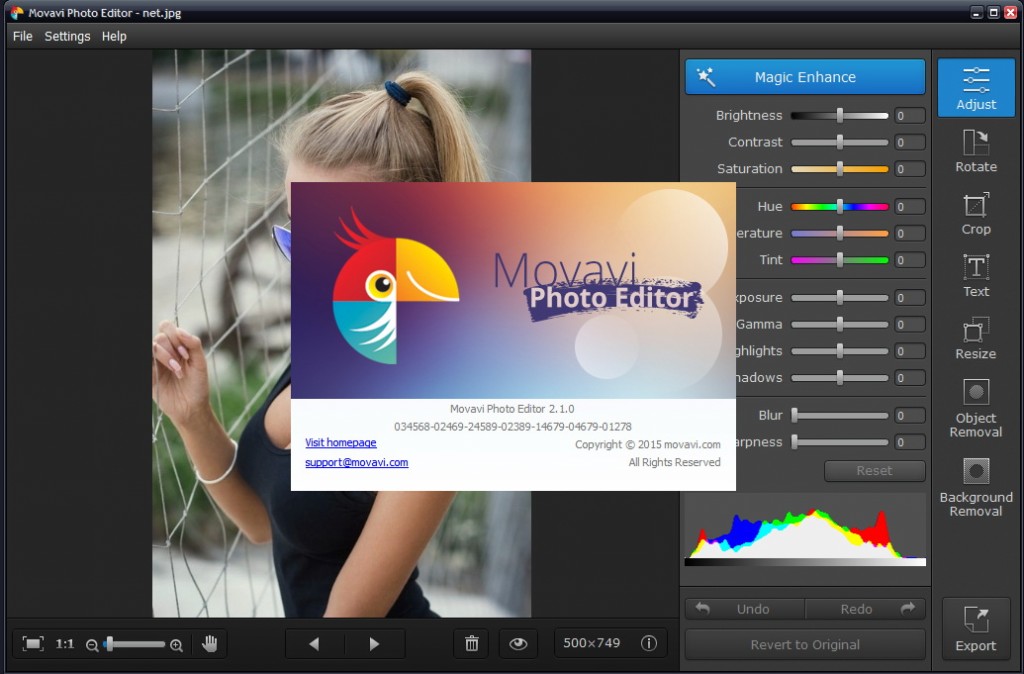This screenshot has width=1024, height=674.
Task: Click the Saturation value field
Action: (909, 168)
